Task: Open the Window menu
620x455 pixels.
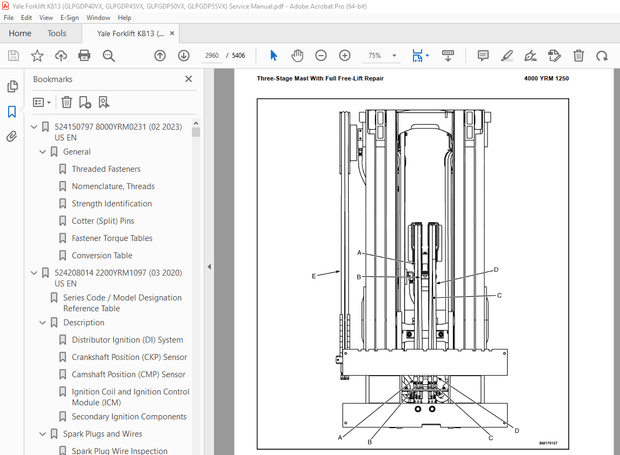Action: coord(98,18)
